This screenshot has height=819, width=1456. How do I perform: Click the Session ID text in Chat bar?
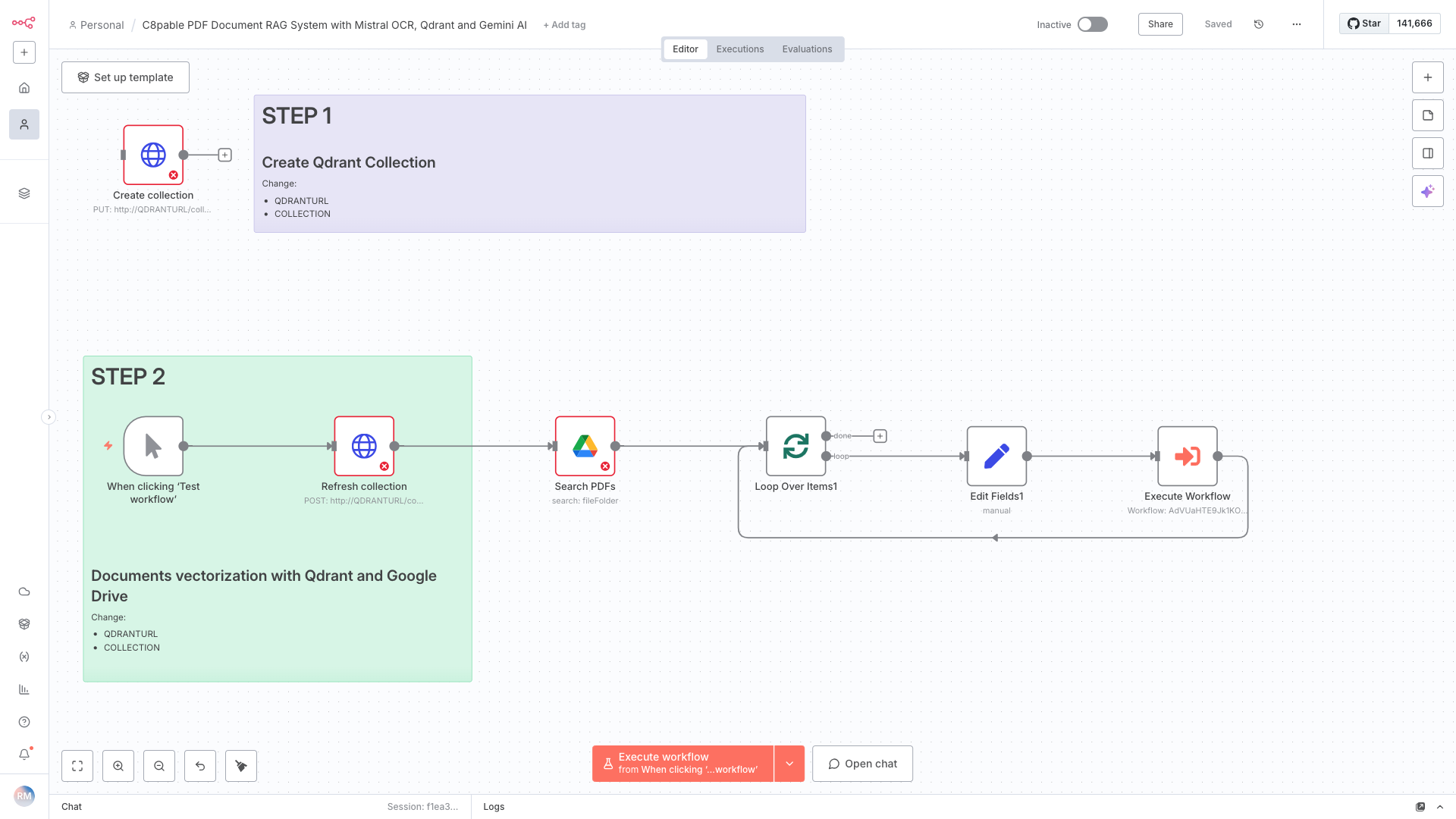pos(422,807)
